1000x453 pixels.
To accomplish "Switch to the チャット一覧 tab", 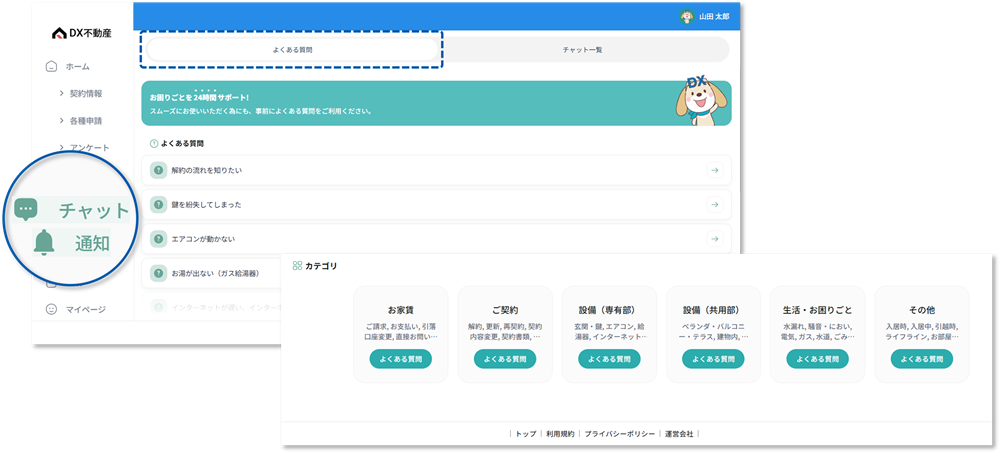I will click(x=582, y=49).
